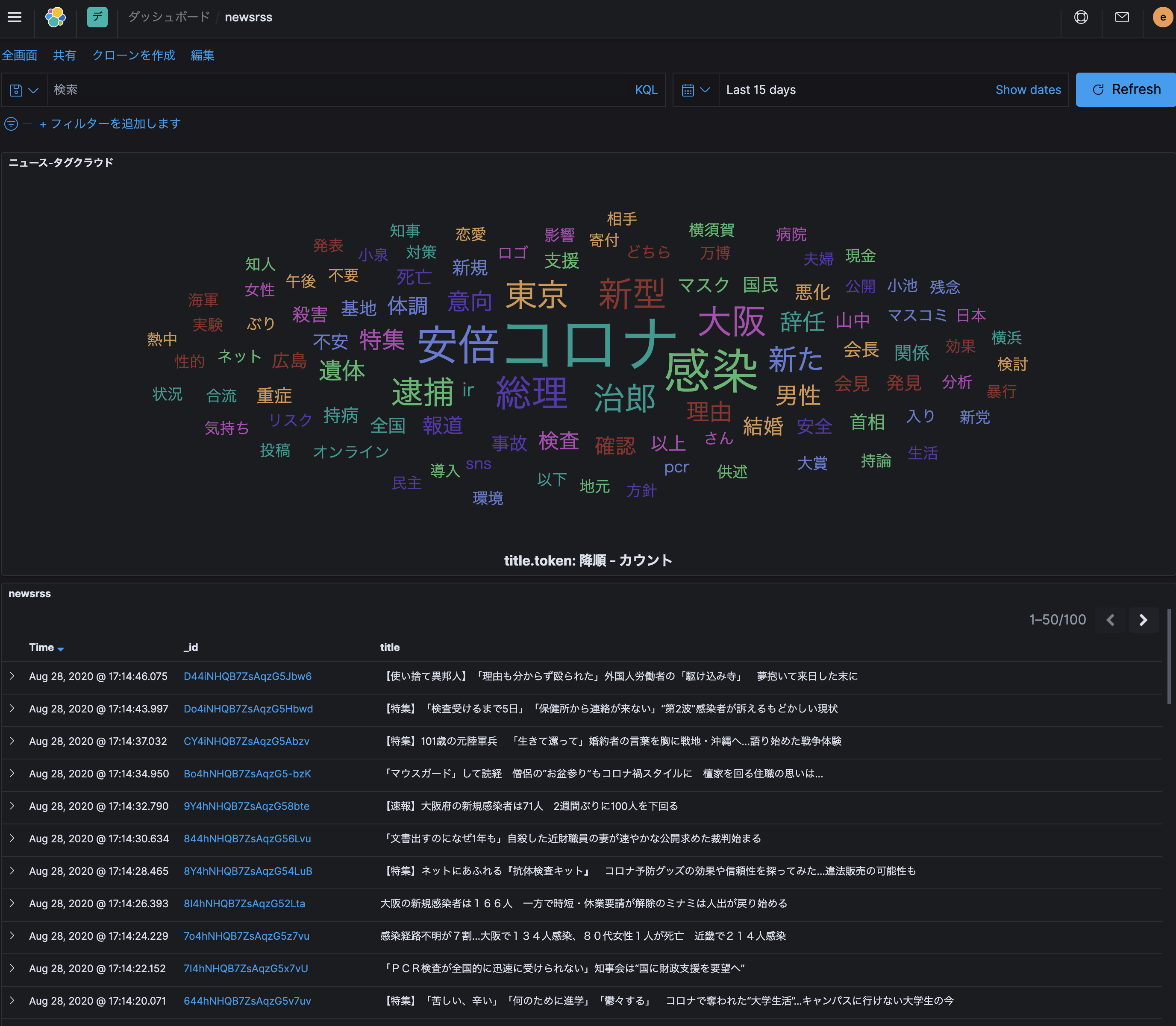
Task: Open saved query dropdown chevron
Action: click(32, 89)
